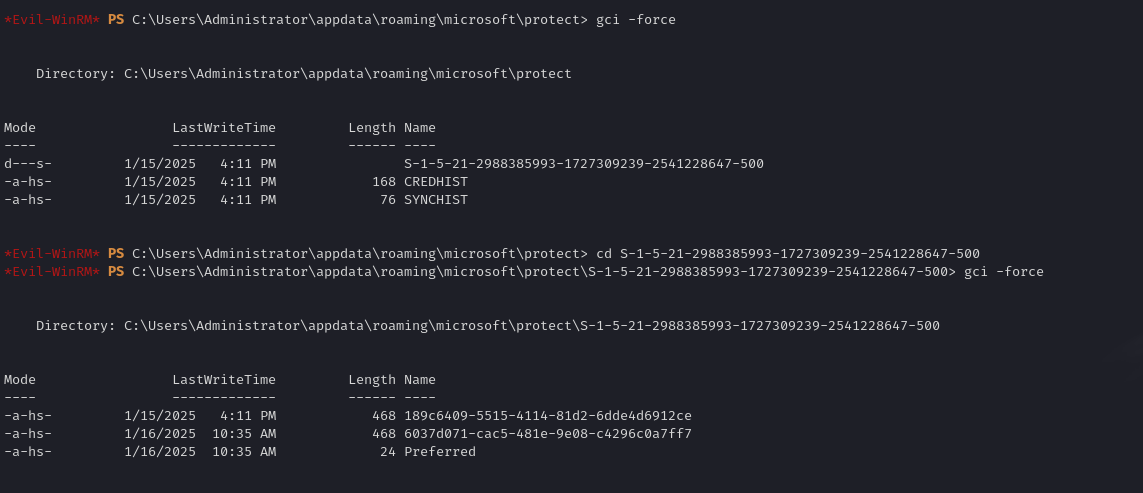The image size is (1143, 493).
Task: Click the gci -force command on first line
Action: pyautogui.click(x=635, y=20)
